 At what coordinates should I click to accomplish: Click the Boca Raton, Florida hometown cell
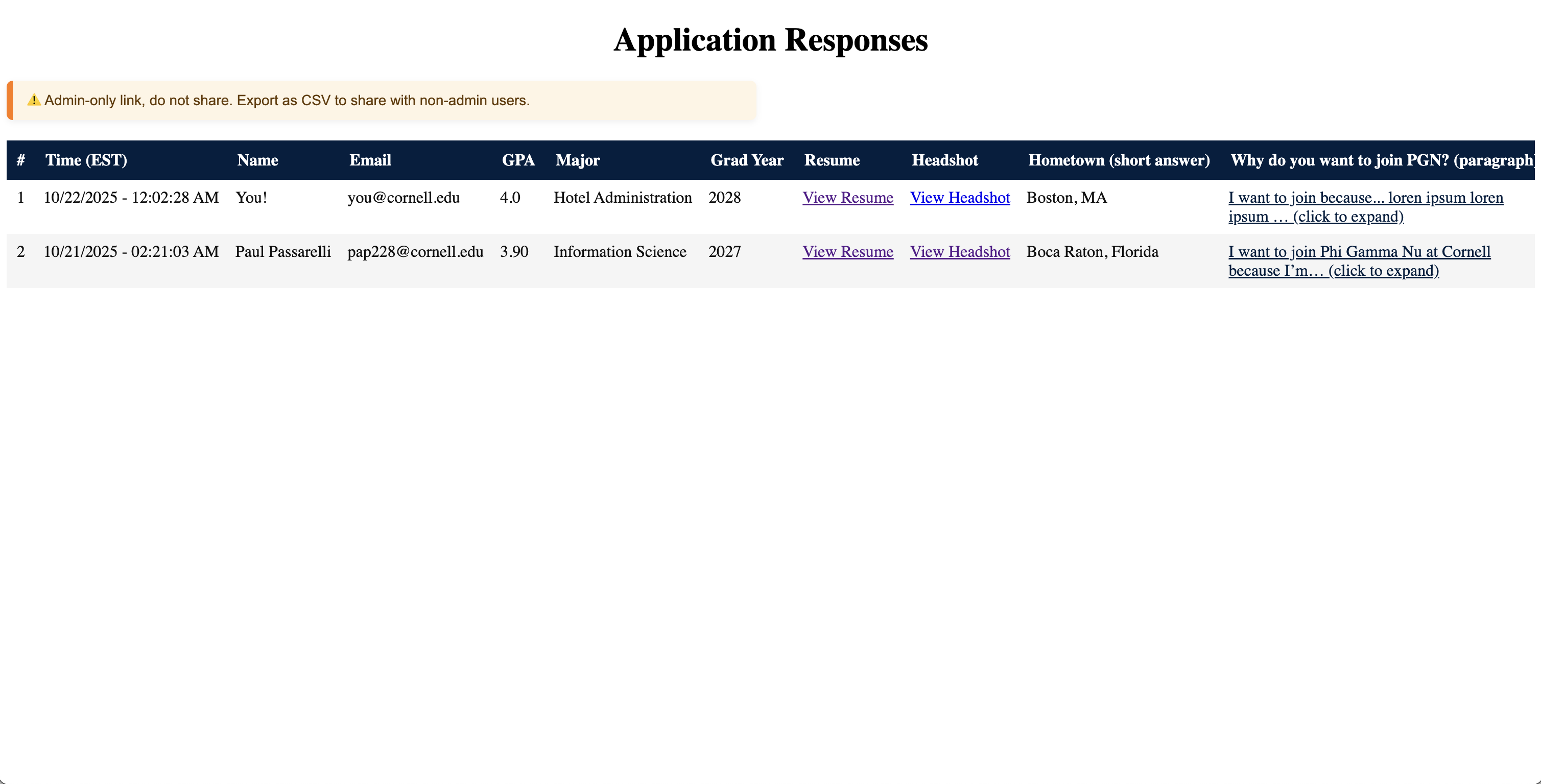[1092, 252]
